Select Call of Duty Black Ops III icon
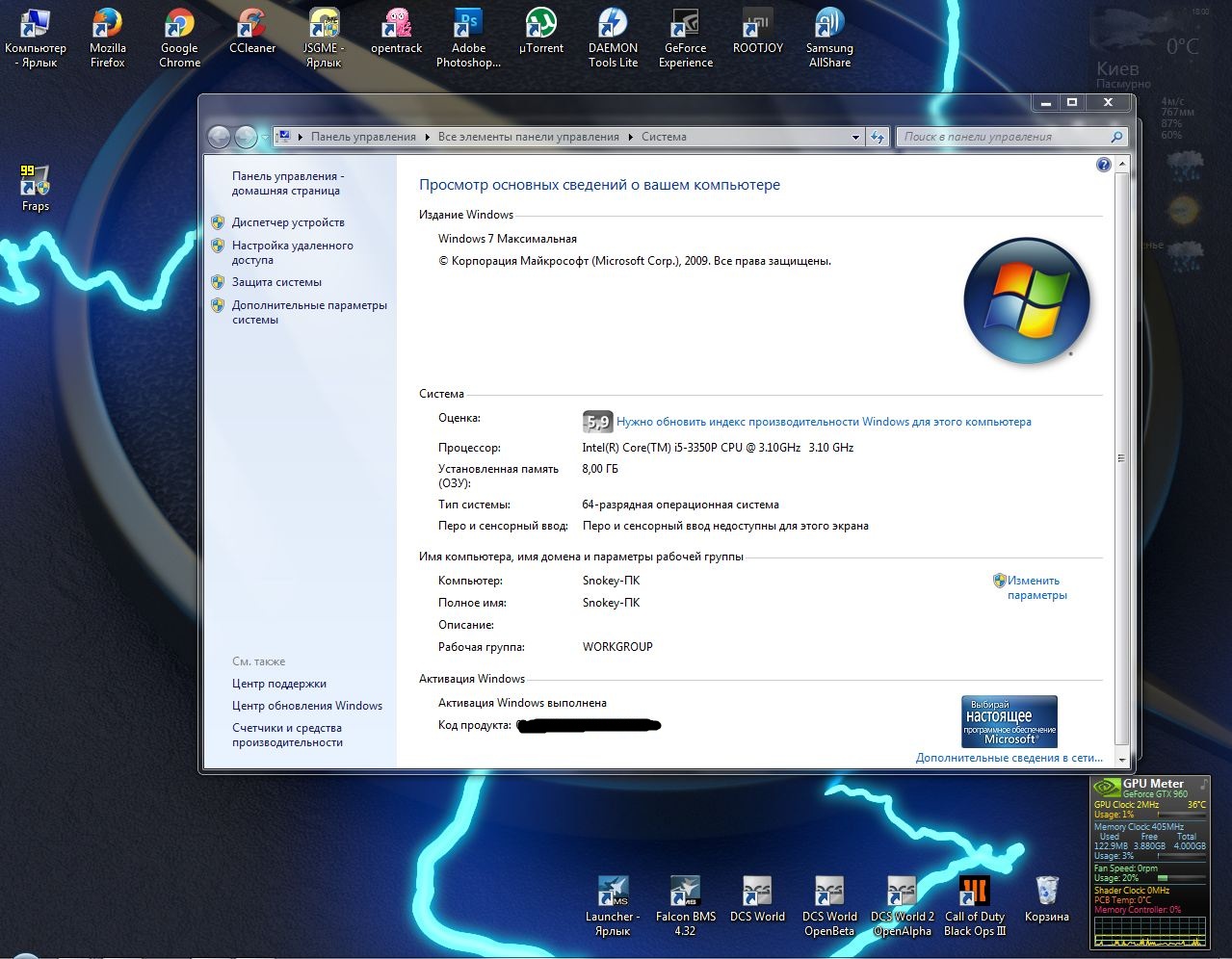The image size is (1232, 959). pyautogui.click(x=975, y=906)
